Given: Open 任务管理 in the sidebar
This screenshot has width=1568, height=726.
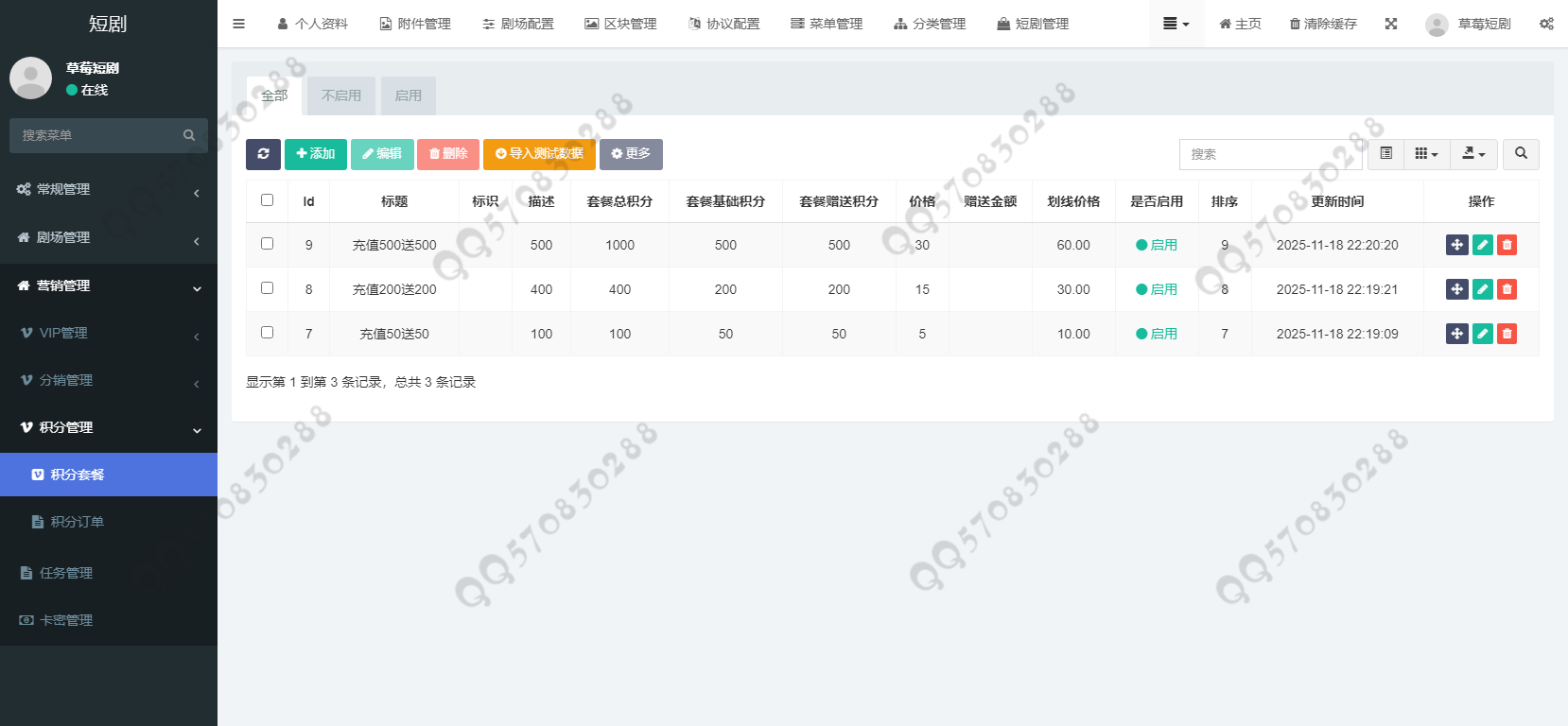Looking at the screenshot, I should point(109,573).
